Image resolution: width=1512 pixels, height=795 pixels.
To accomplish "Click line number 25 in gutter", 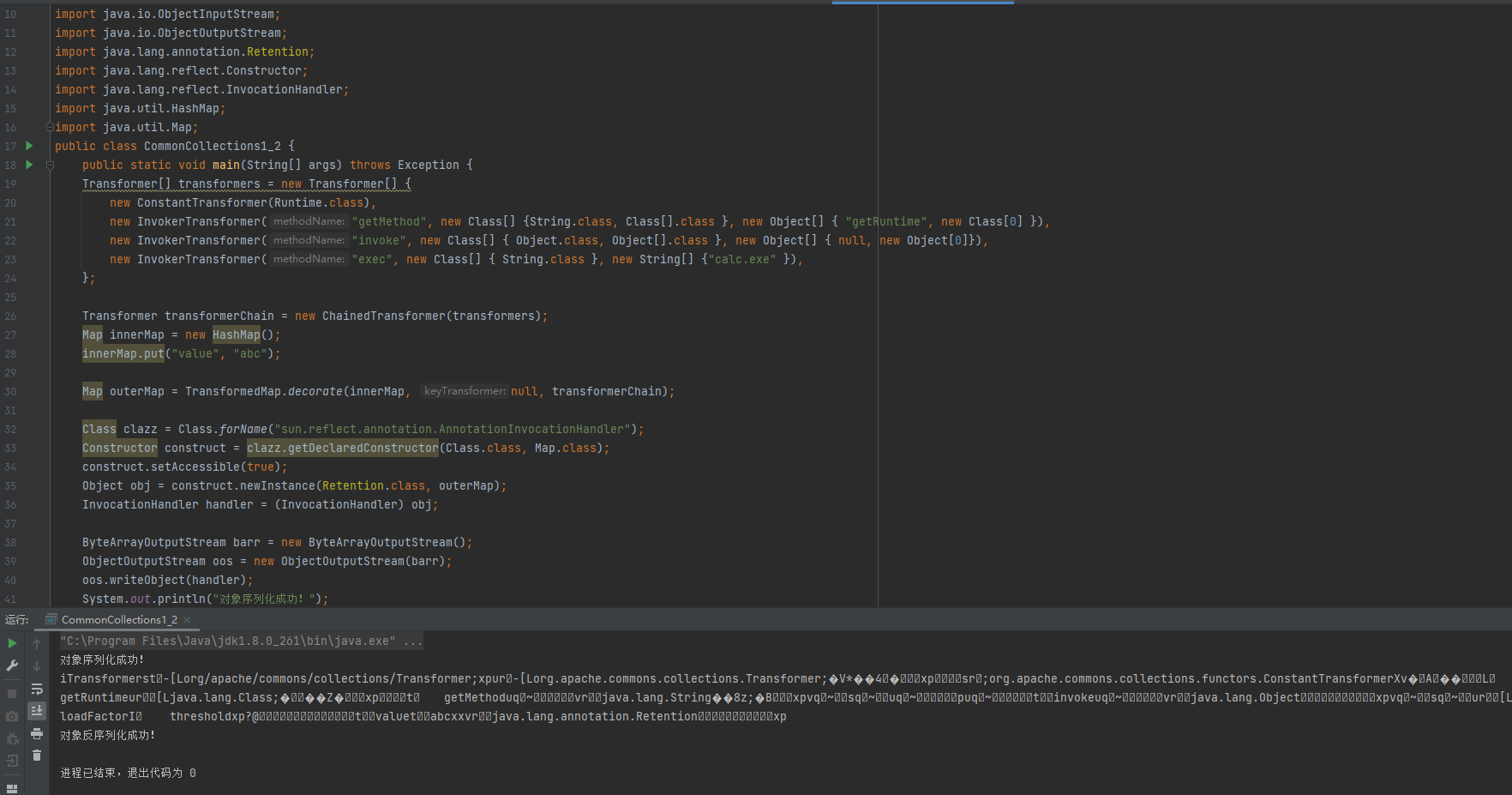I will point(10,297).
